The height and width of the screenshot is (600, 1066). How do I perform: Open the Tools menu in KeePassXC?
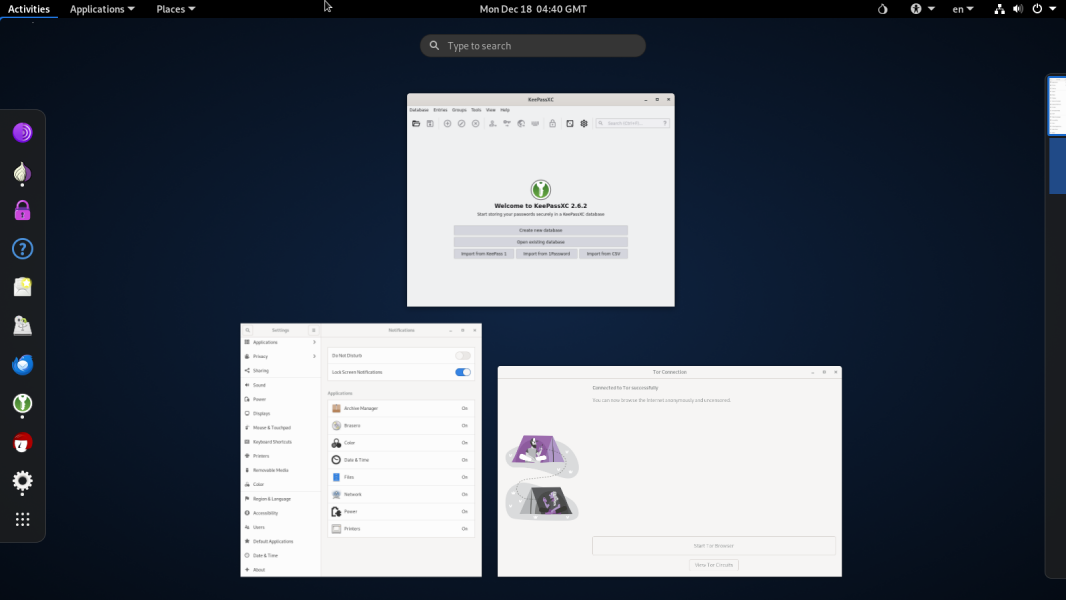pos(476,110)
